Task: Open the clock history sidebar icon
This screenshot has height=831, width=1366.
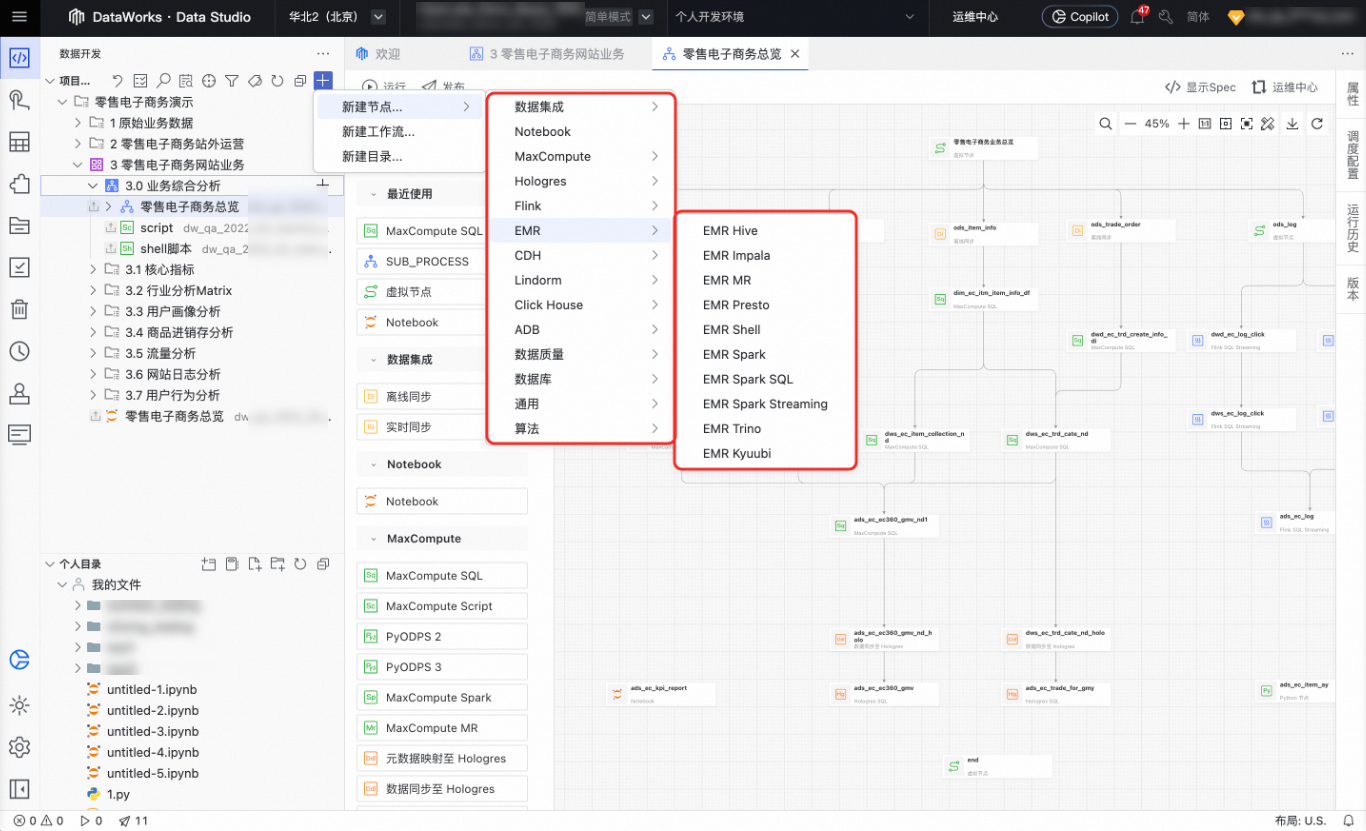Action: point(19,351)
